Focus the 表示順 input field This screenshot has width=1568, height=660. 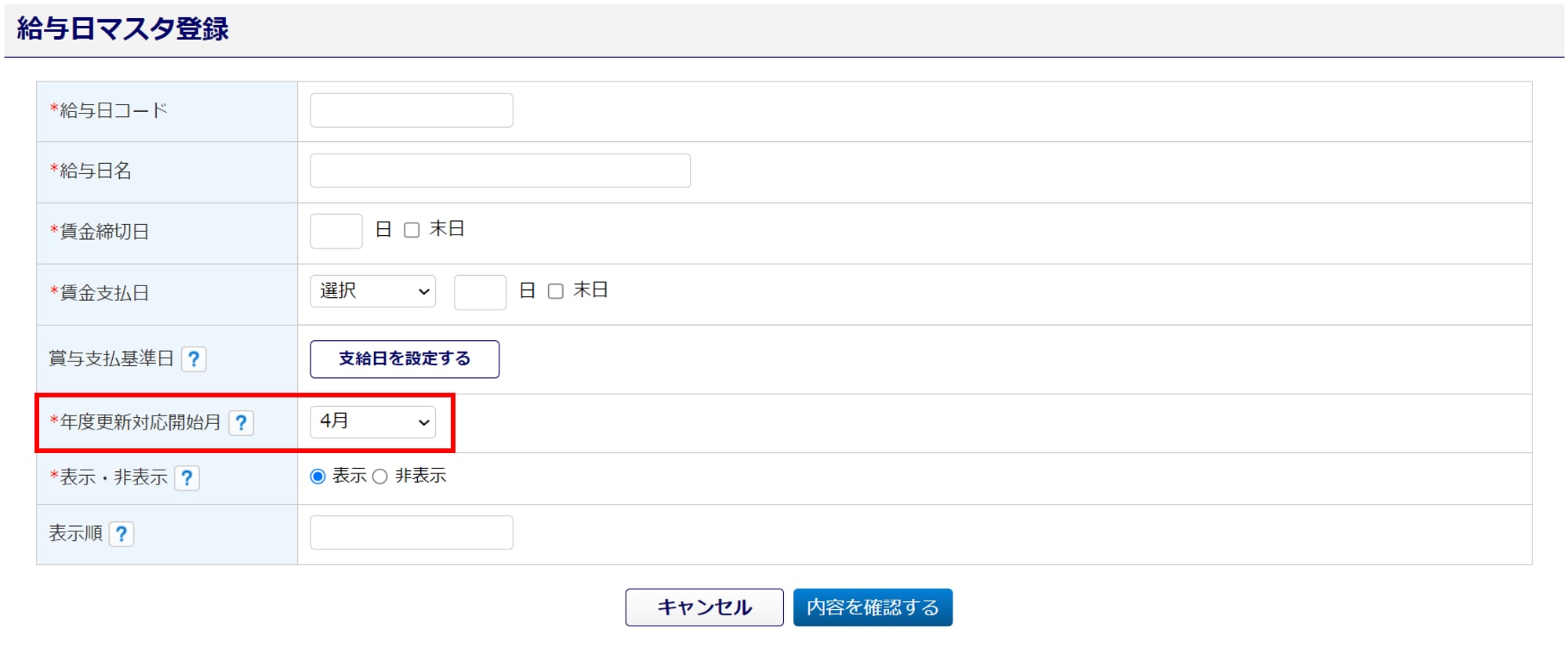pos(412,533)
